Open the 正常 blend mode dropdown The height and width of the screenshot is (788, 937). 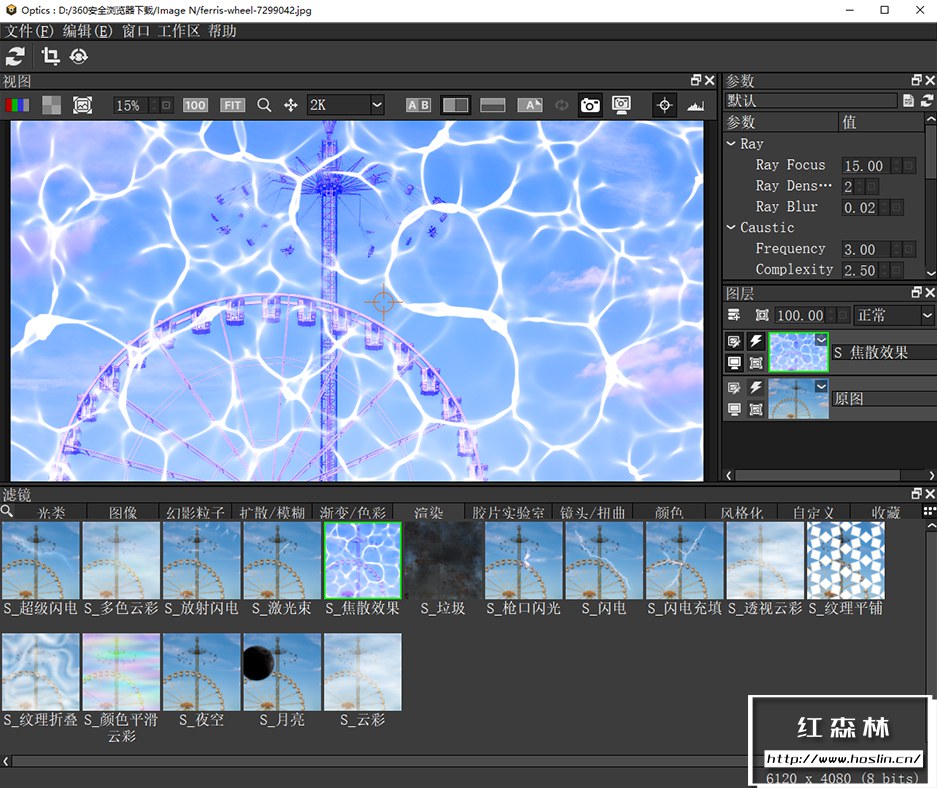click(x=894, y=315)
